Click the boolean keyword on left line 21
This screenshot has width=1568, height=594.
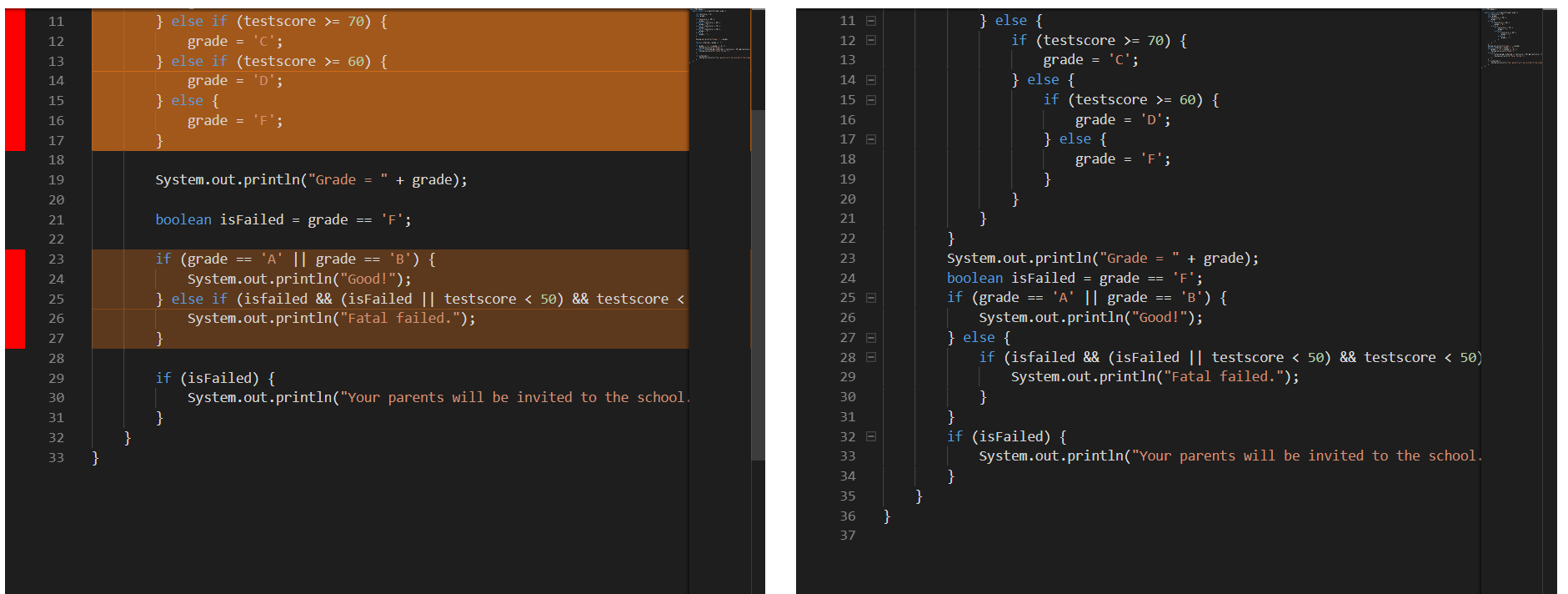pos(183,219)
